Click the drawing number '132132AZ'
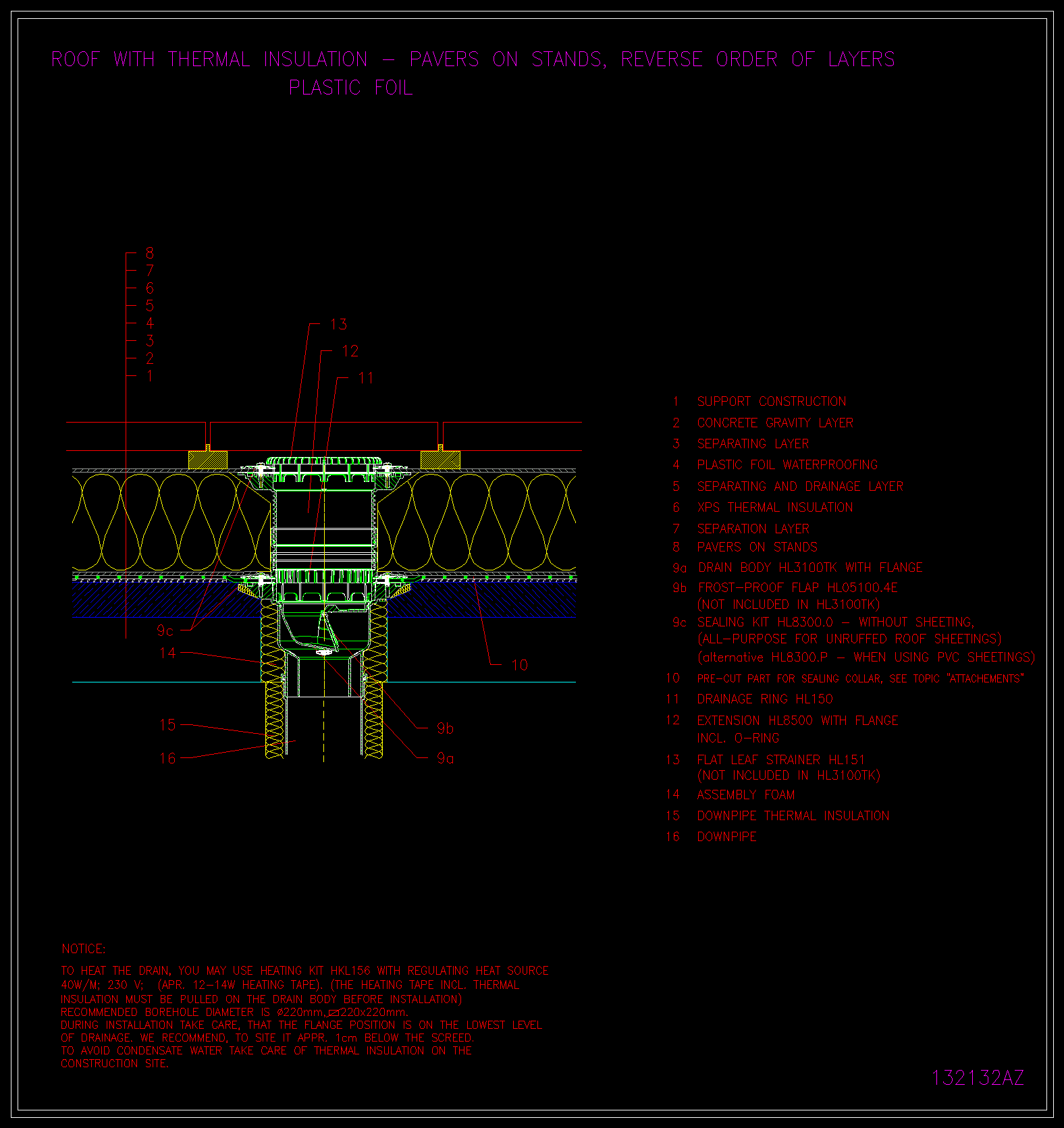 [x=978, y=1078]
